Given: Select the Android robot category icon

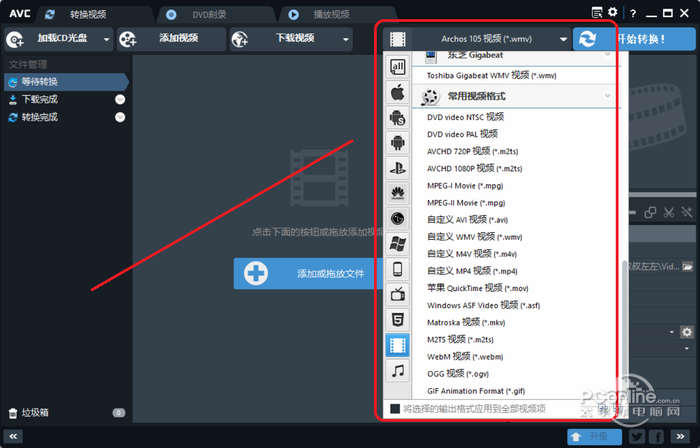Looking at the screenshot, I should tap(397, 143).
